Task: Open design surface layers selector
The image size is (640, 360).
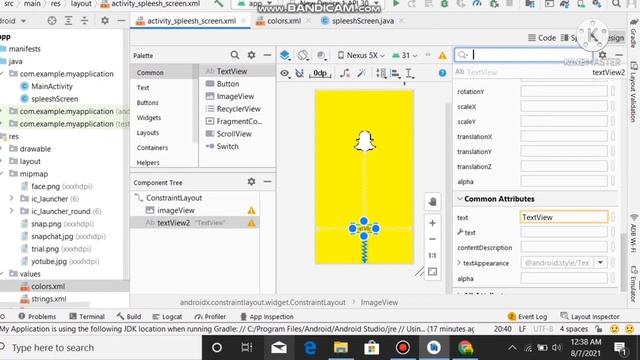Action: pyautogui.click(x=285, y=55)
